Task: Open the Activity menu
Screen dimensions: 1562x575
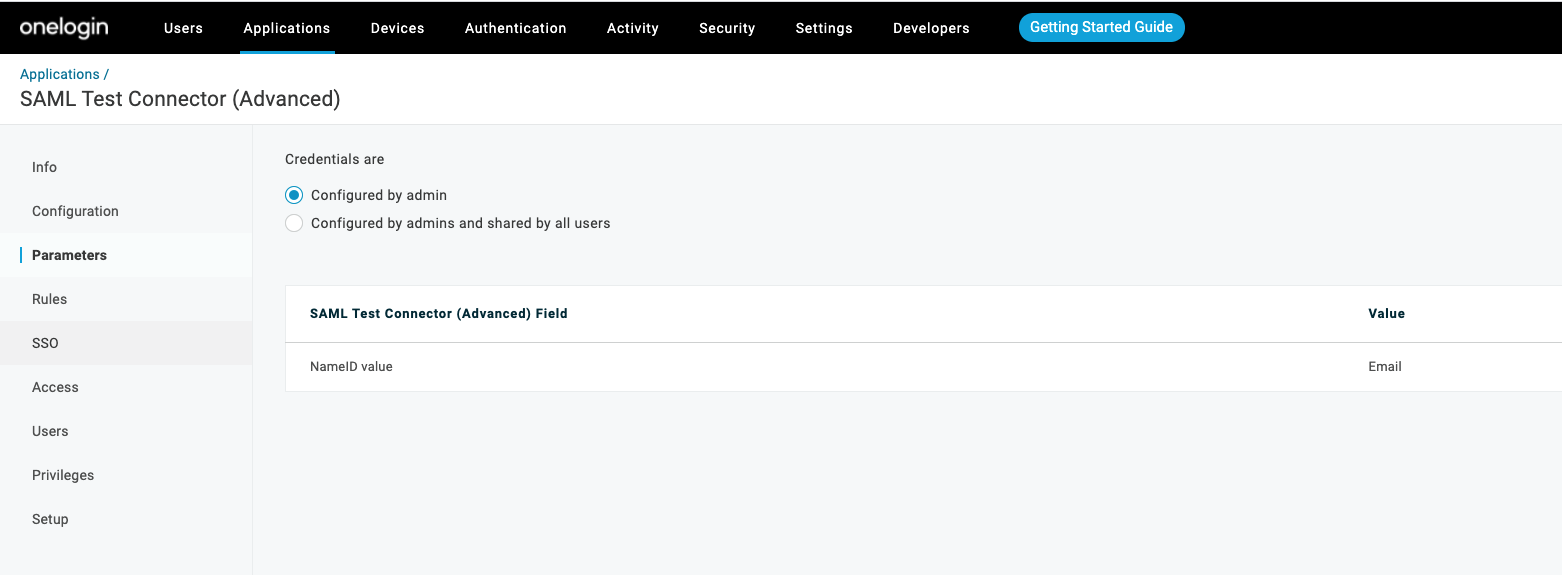Action: click(633, 28)
